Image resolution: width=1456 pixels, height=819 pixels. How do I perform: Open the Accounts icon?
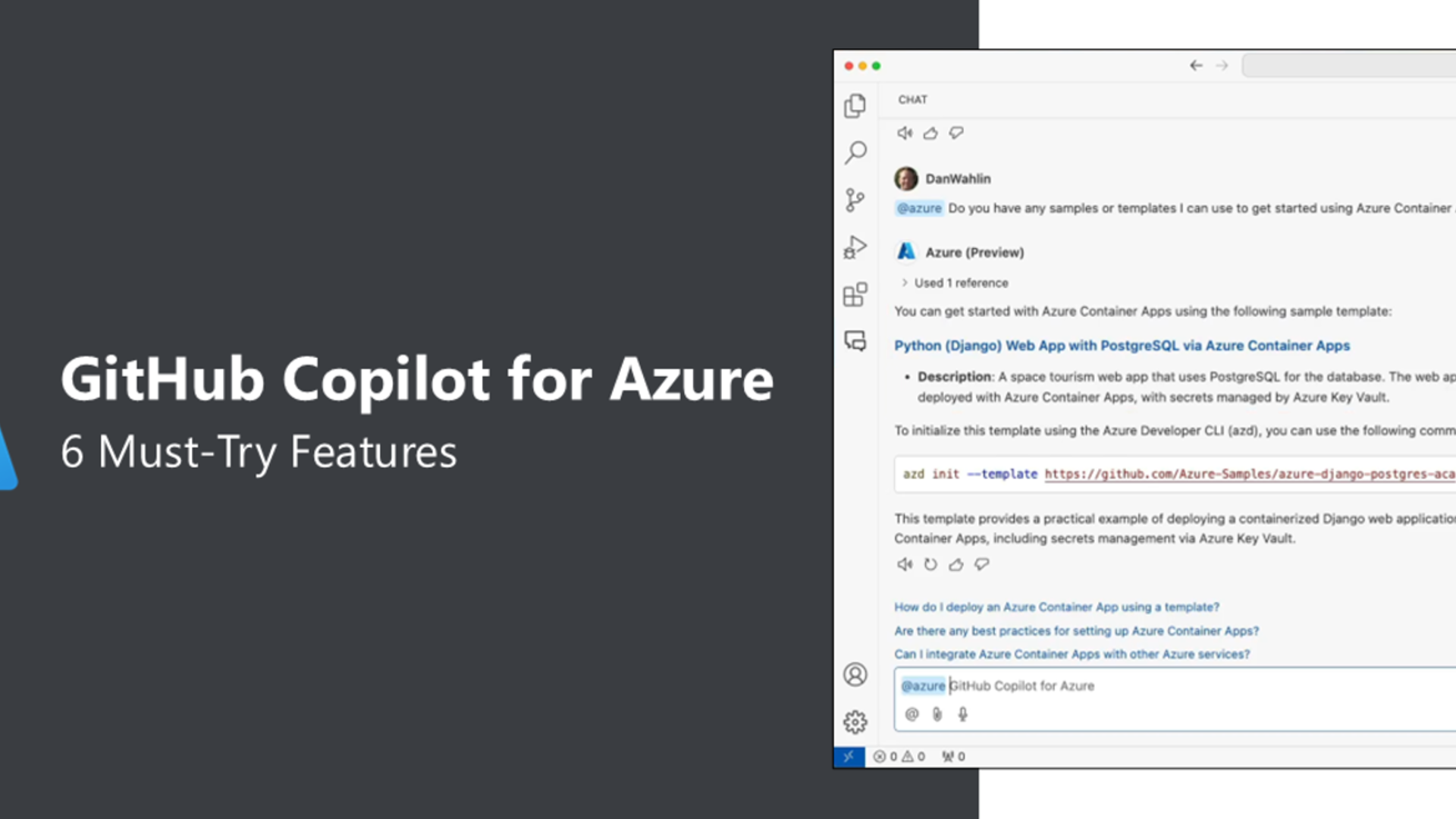(855, 674)
